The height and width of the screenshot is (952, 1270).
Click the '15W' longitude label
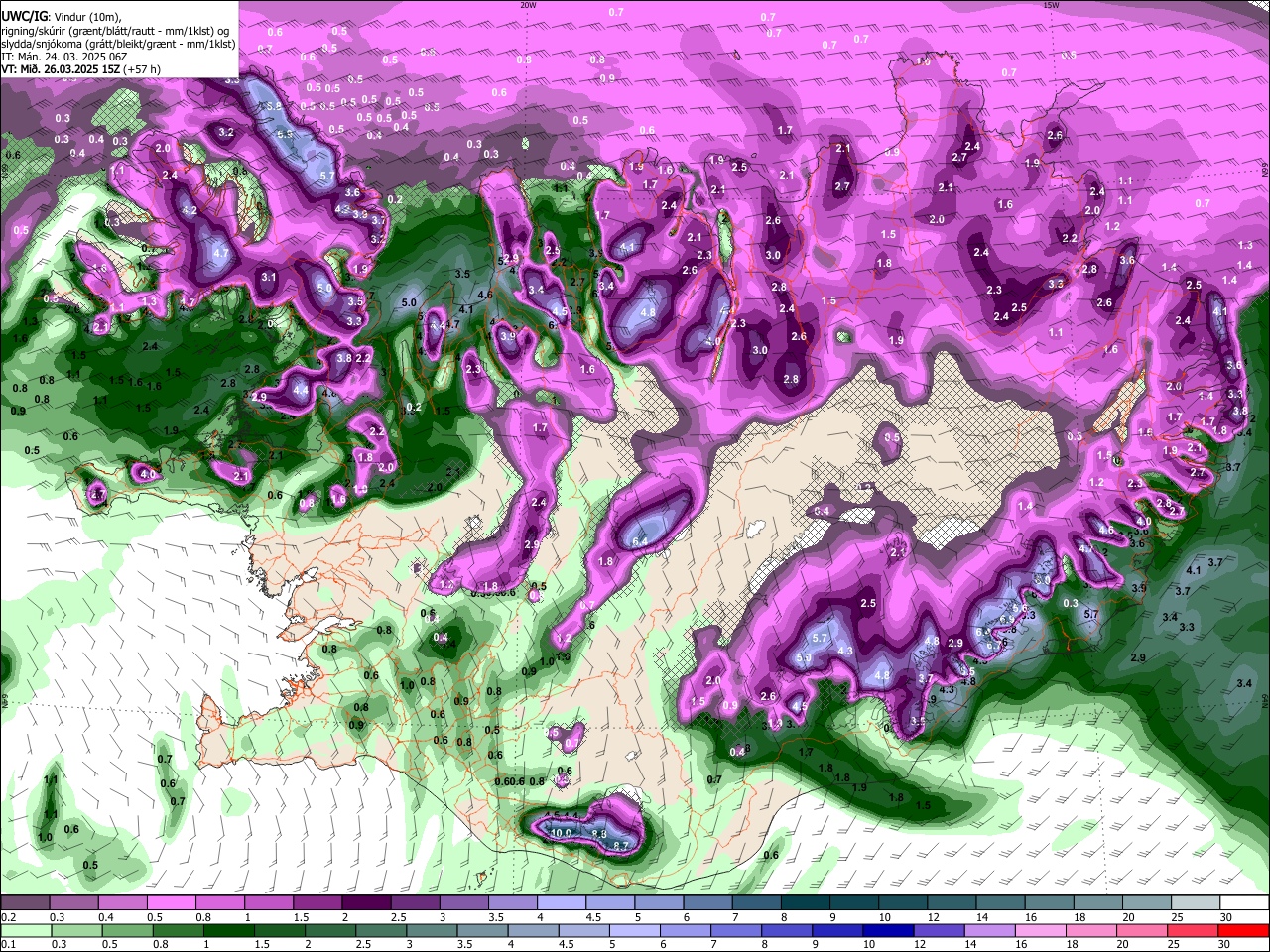[1052, 4]
